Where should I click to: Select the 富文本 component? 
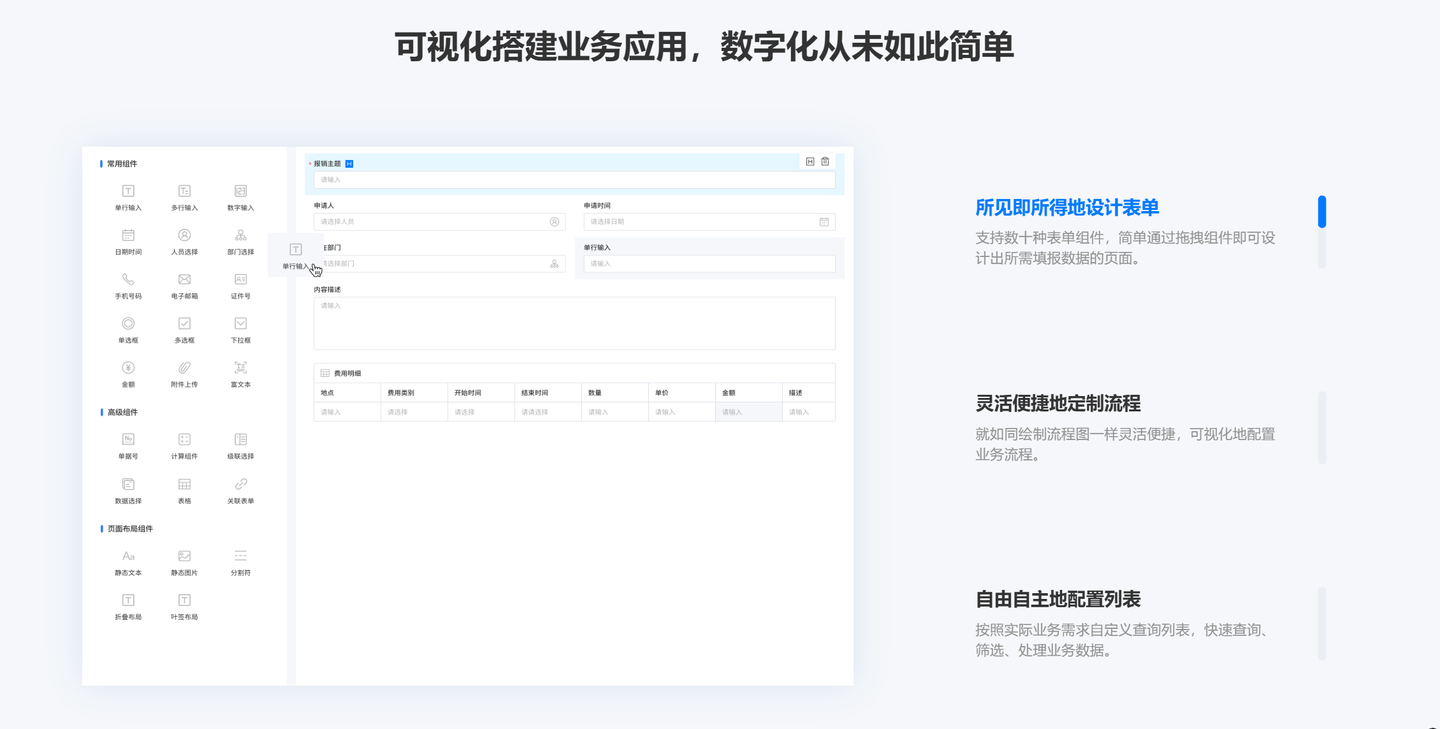click(x=240, y=374)
